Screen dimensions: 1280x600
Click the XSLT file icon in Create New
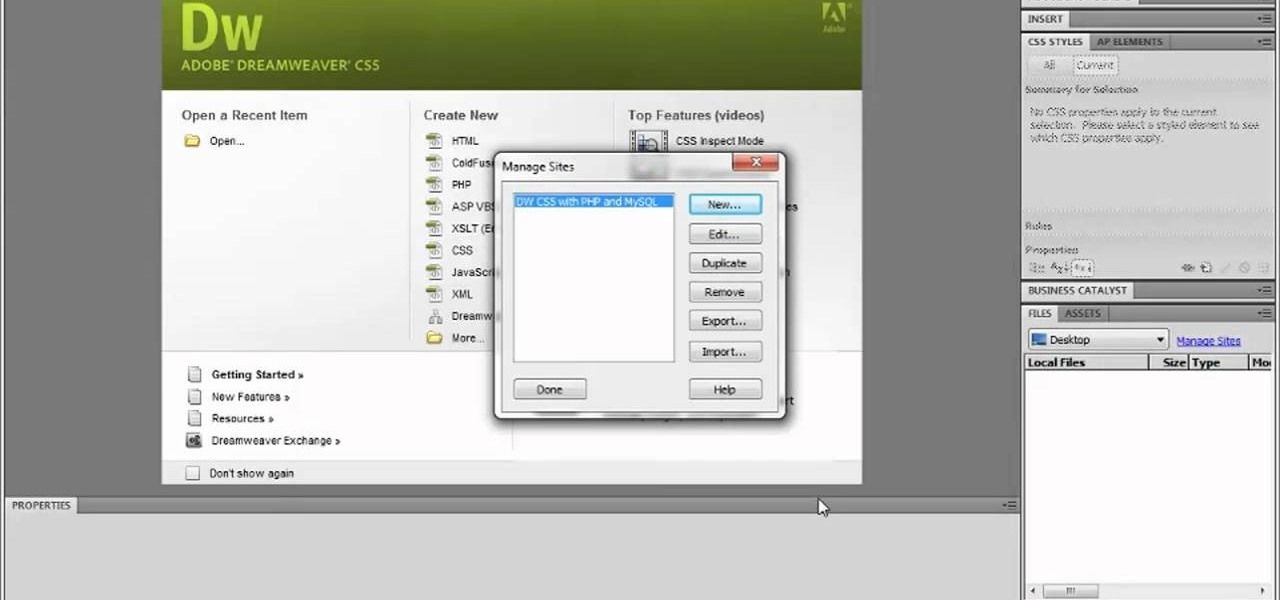pyautogui.click(x=434, y=228)
